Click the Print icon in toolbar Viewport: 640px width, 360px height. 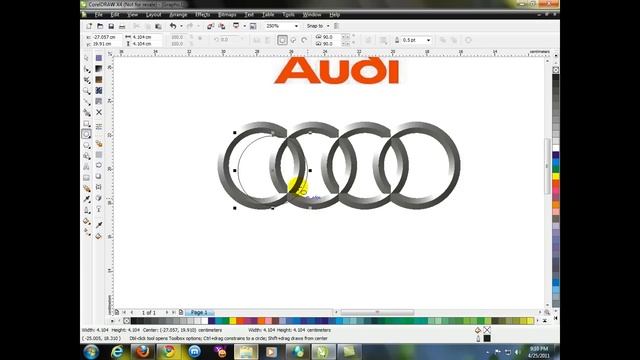(122, 26)
